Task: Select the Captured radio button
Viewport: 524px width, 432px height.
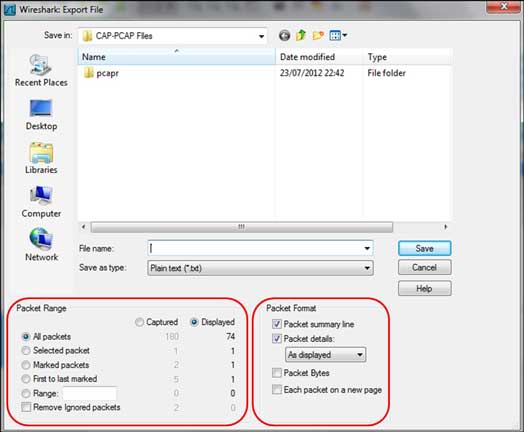Action: [x=139, y=322]
